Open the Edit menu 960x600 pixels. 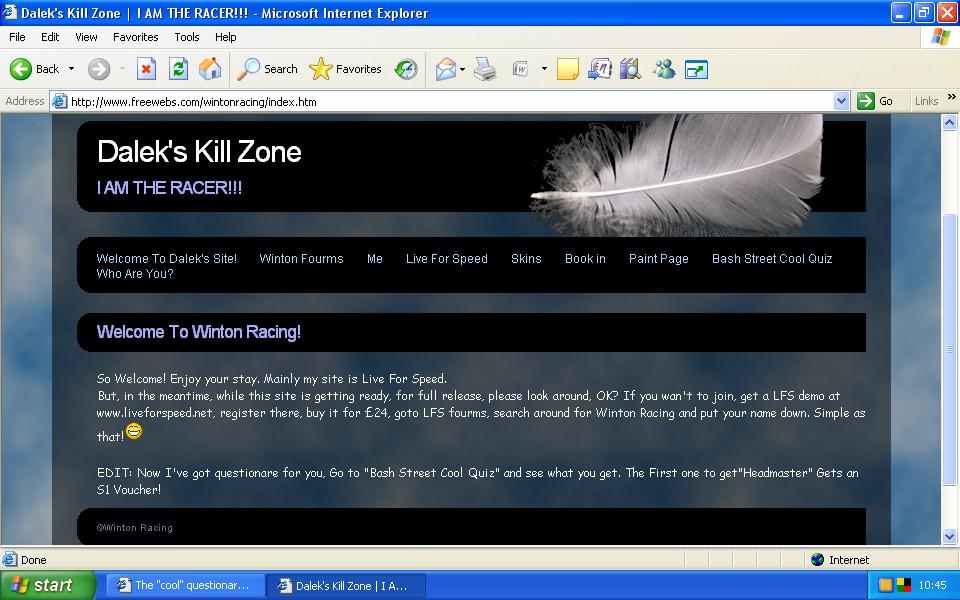point(50,37)
